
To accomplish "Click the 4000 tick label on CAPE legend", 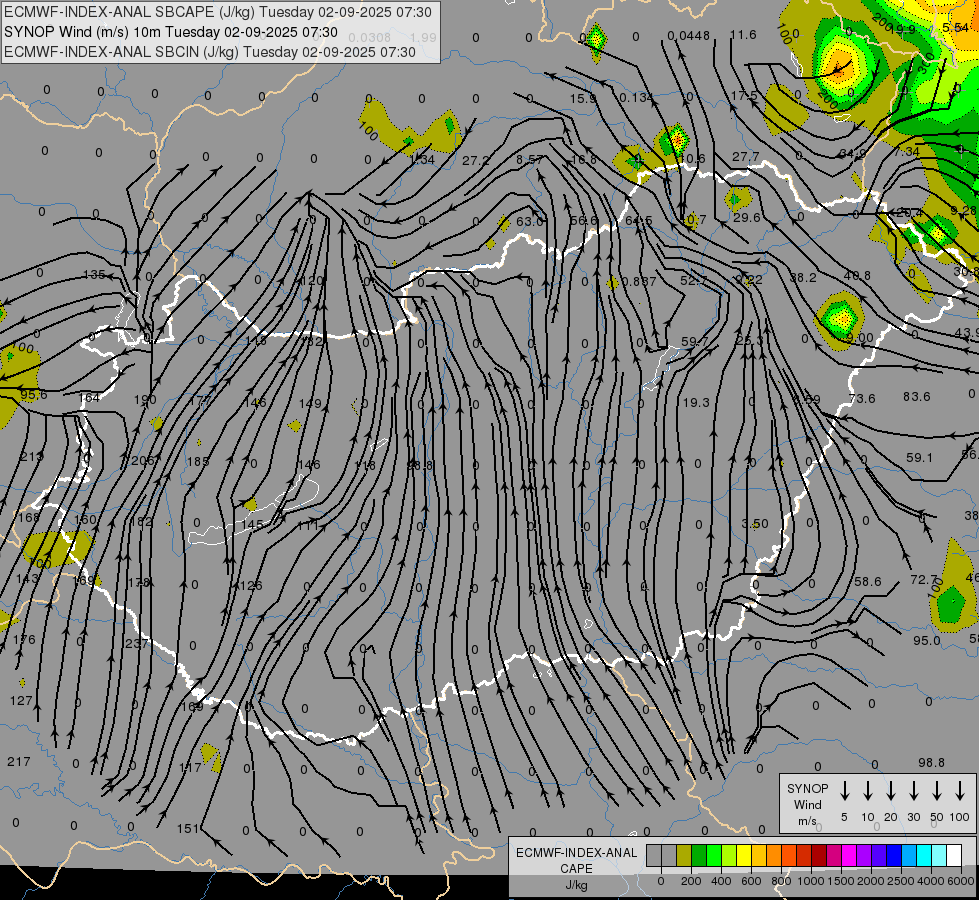I will [x=930, y=881].
